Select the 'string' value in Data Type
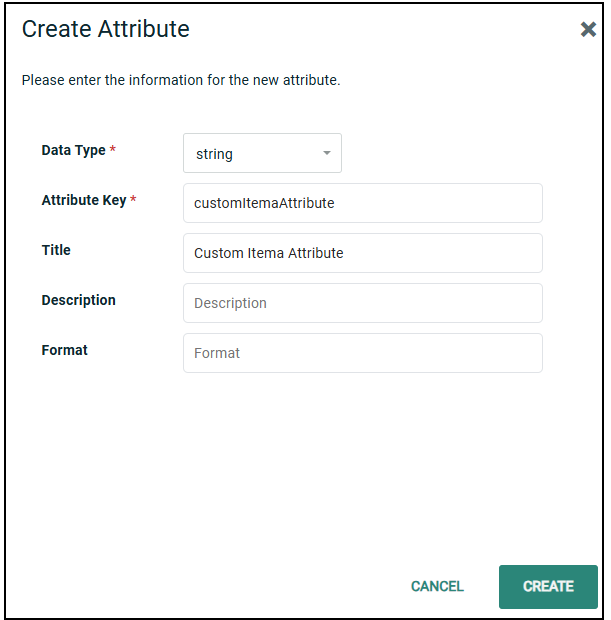Screen dimensions: 611x620 (x=215, y=154)
